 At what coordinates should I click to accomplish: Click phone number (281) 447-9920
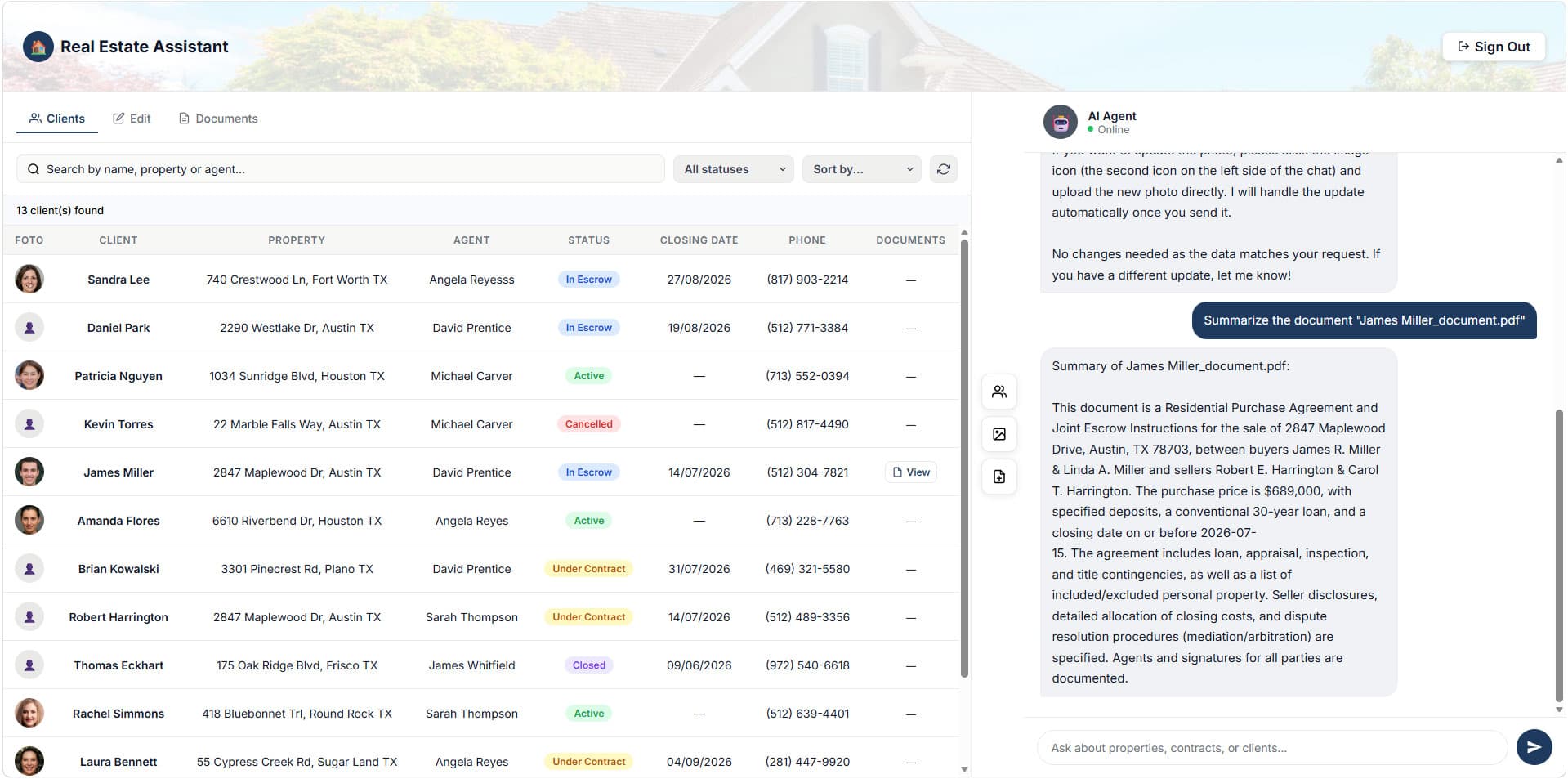click(x=807, y=762)
